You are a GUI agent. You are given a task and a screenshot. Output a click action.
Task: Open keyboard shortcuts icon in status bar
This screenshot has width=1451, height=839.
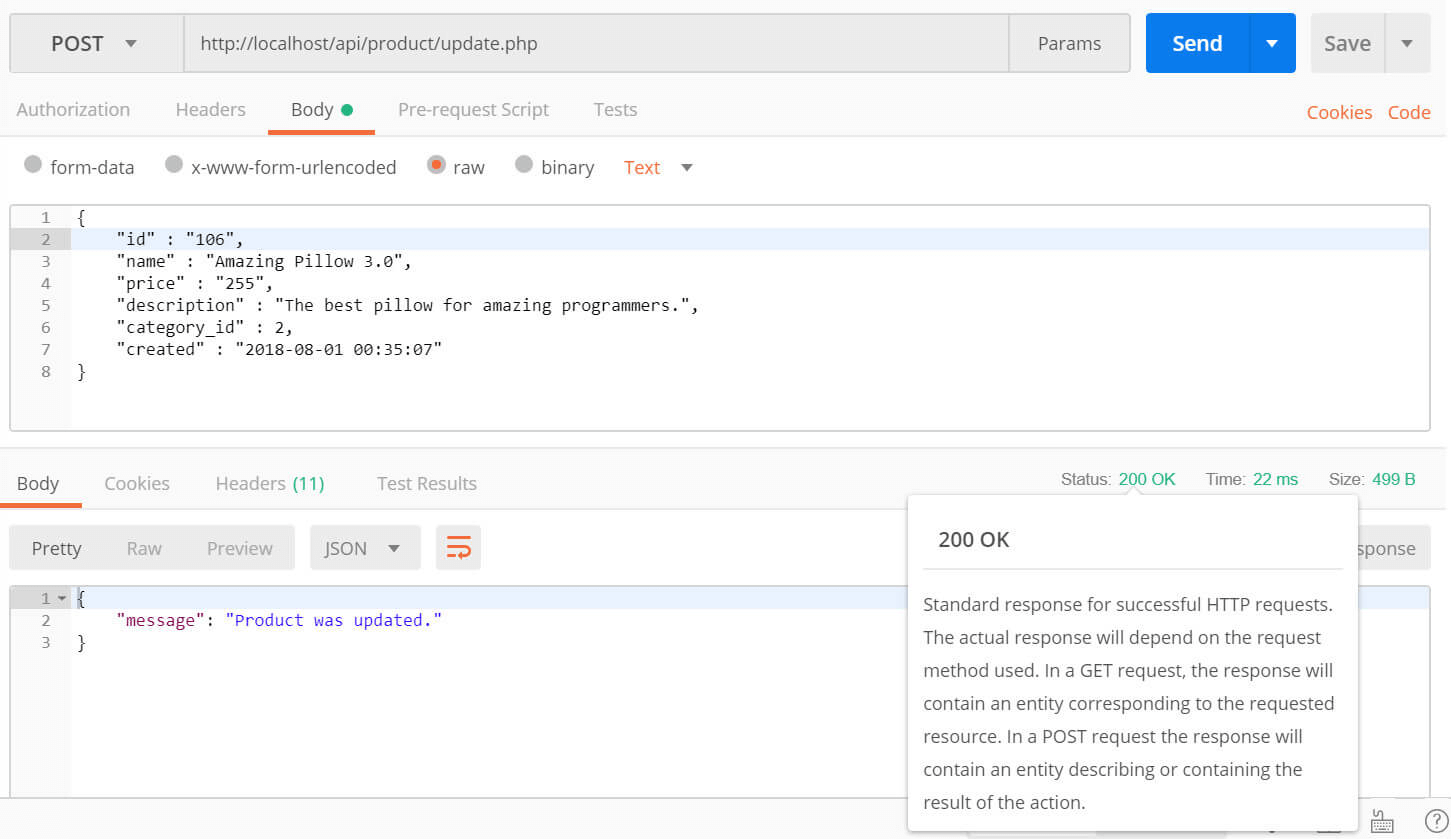tap(1381, 822)
